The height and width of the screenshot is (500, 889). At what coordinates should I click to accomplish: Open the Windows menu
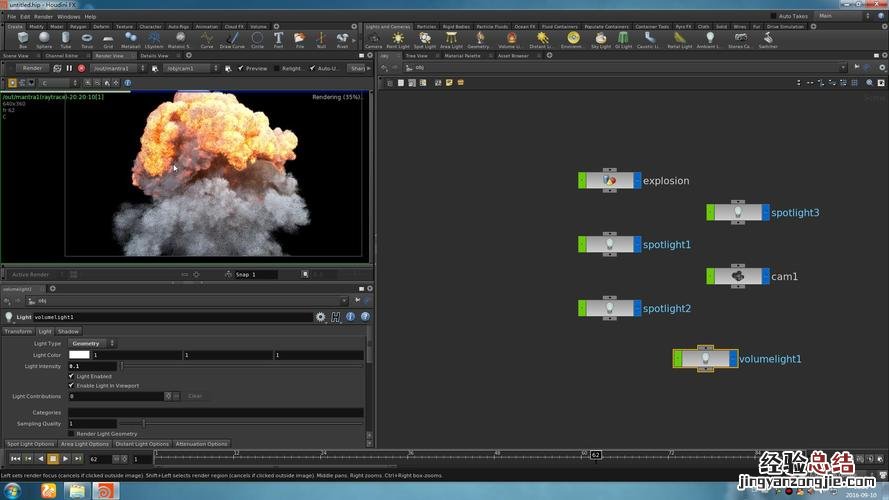[68, 17]
